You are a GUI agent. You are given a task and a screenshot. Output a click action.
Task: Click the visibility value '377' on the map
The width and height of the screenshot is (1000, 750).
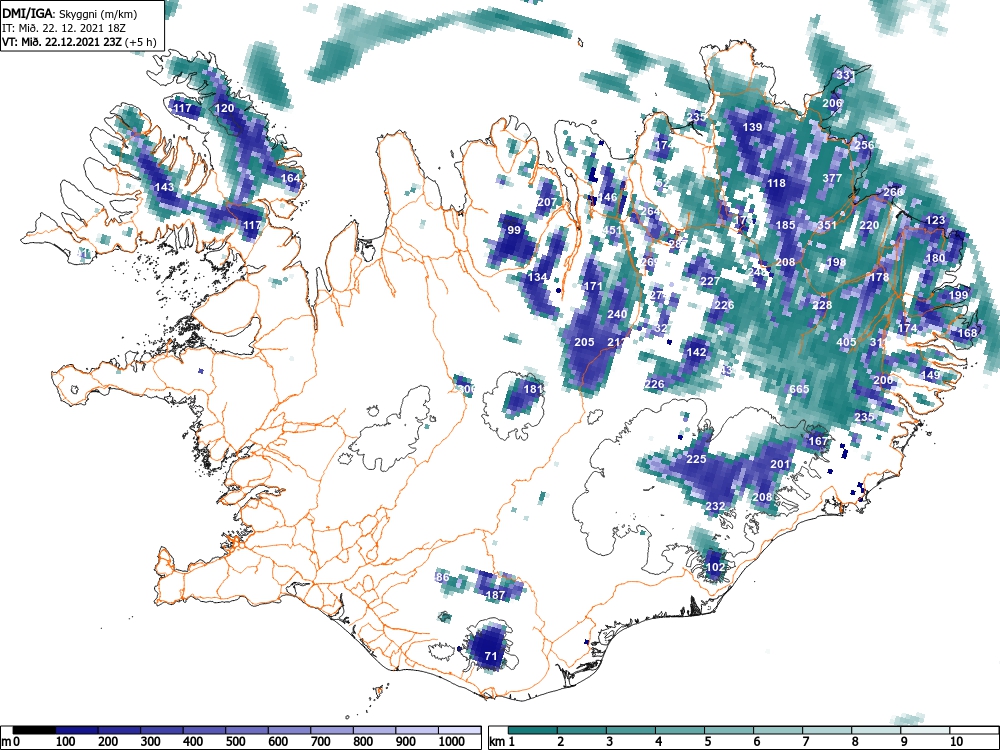[832, 178]
